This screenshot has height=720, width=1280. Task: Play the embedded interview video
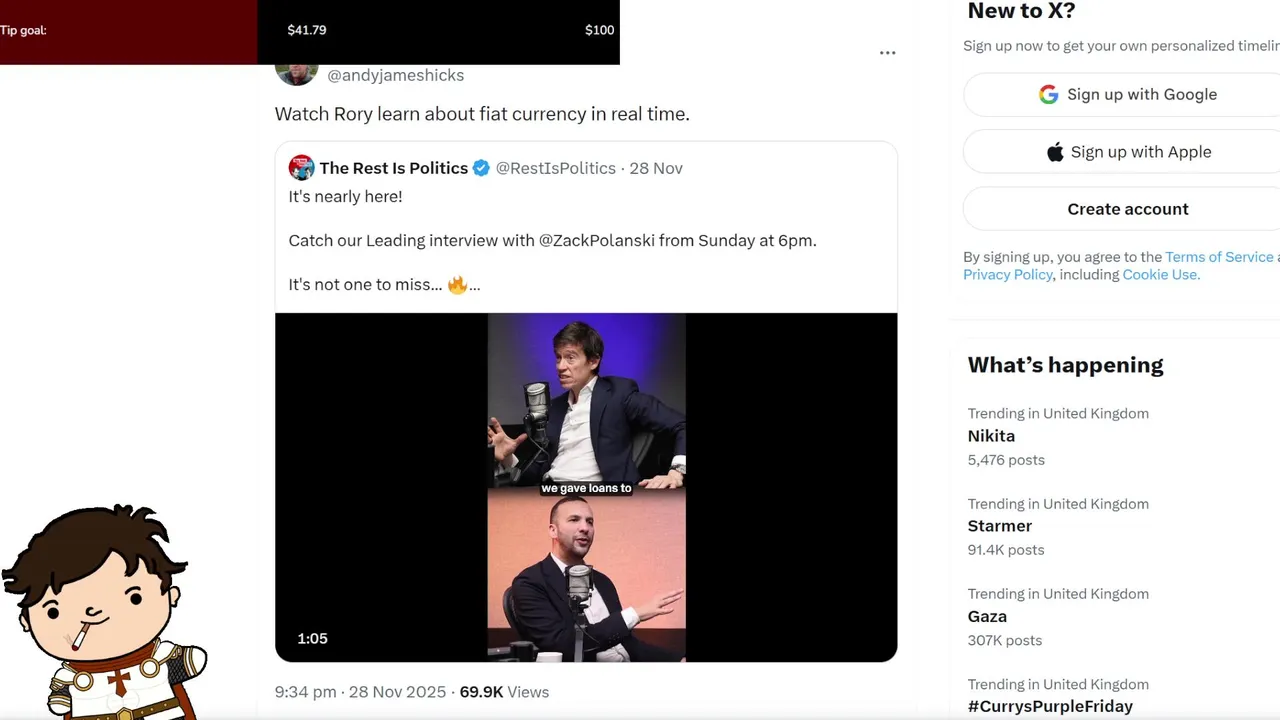tap(586, 487)
